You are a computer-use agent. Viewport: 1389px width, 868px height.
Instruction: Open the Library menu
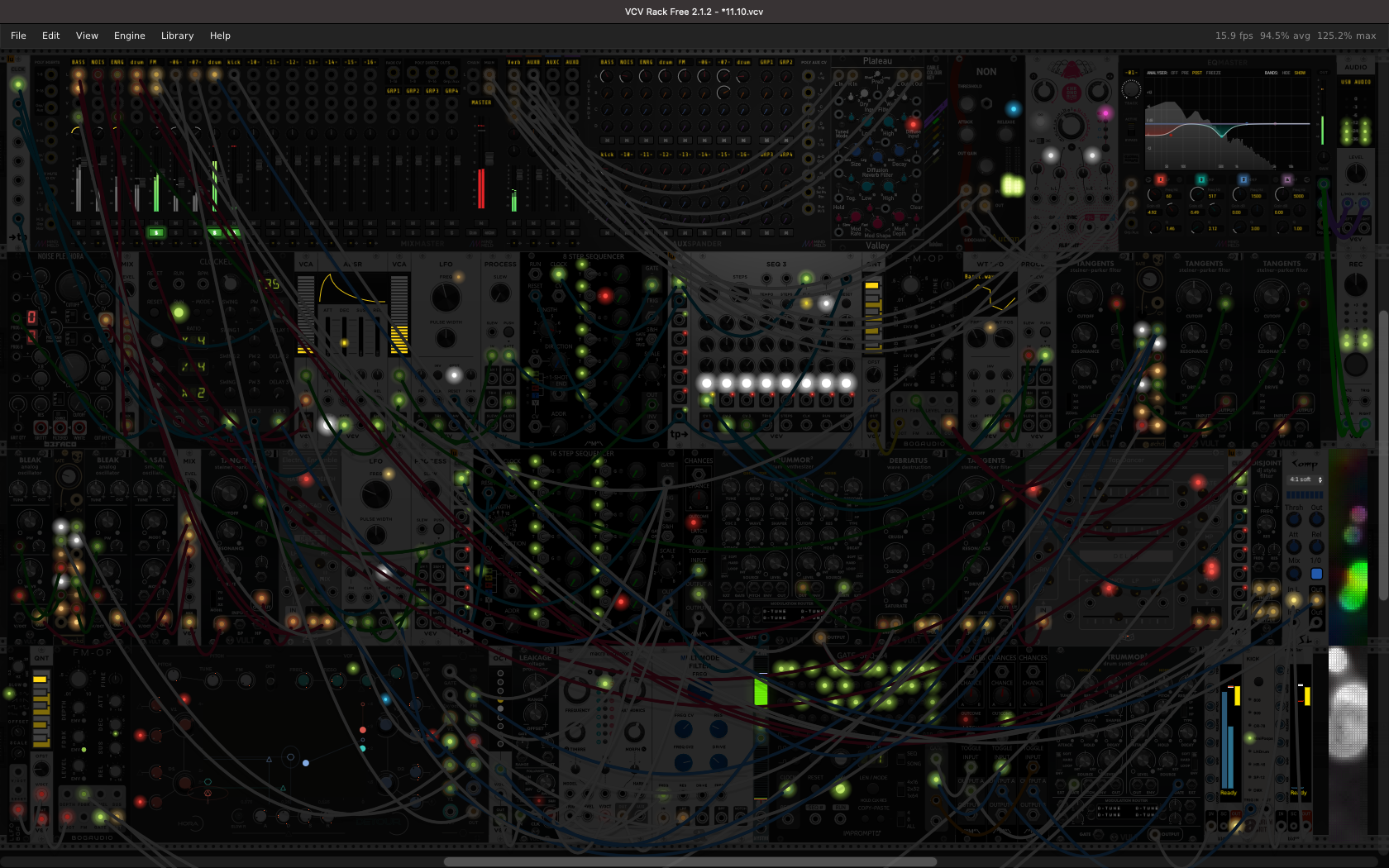point(177,36)
